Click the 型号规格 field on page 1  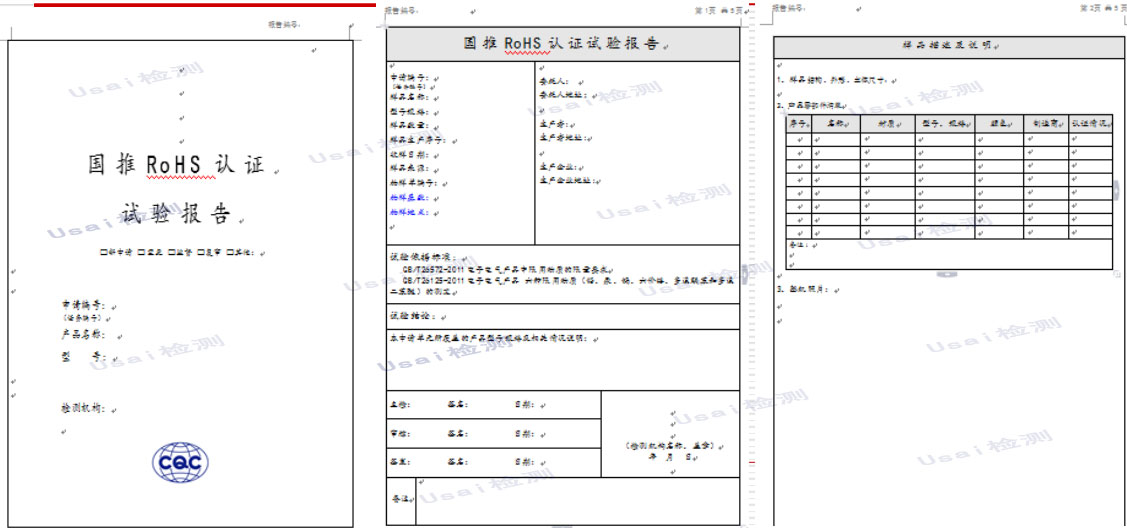[x=410, y=112]
